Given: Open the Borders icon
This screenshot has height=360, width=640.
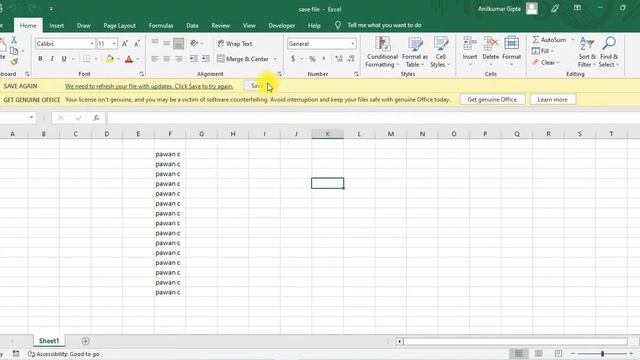Looking at the screenshot, I should 87,59.
